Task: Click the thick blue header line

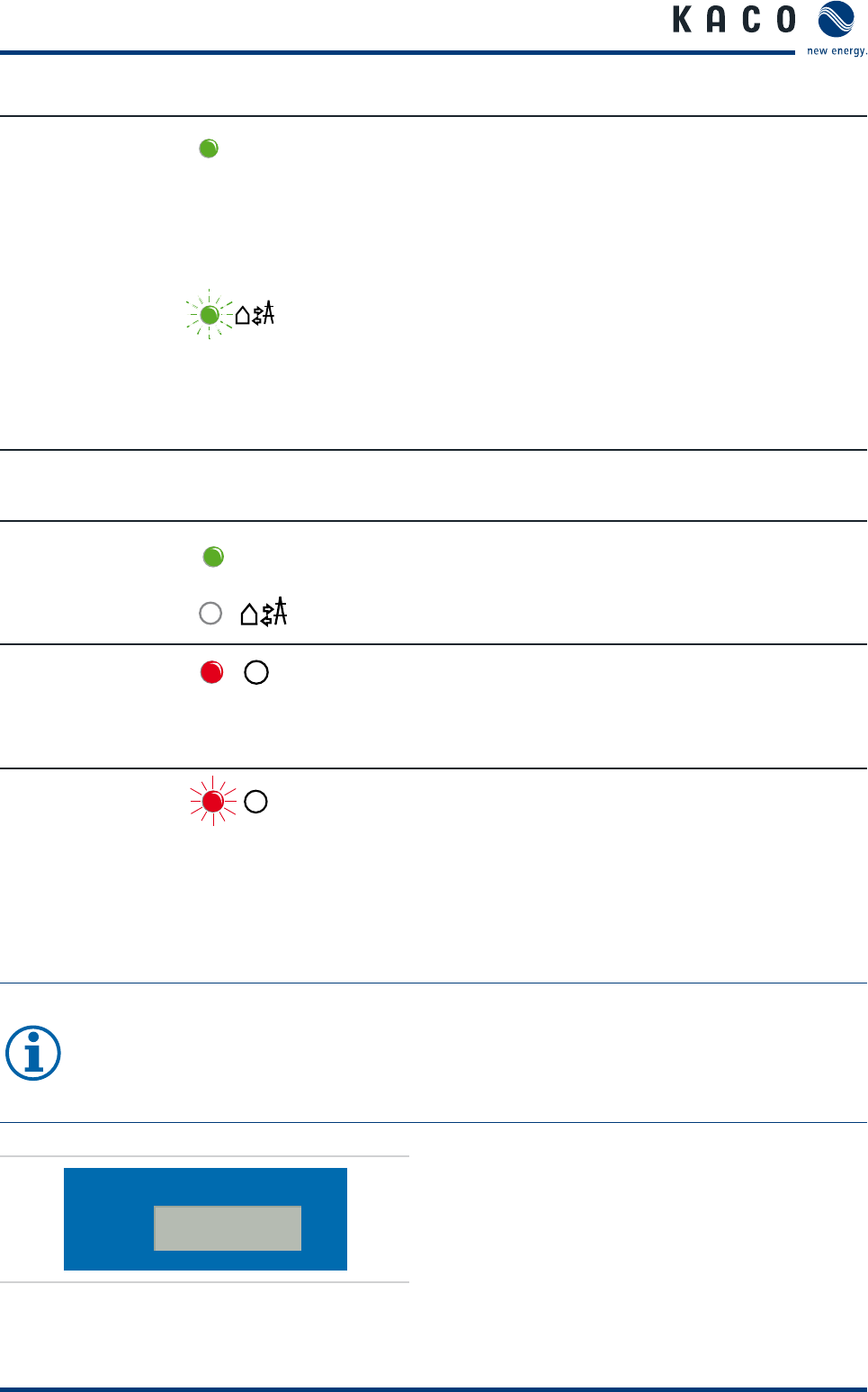Action: pyautogui.click(x=398, y=53)
